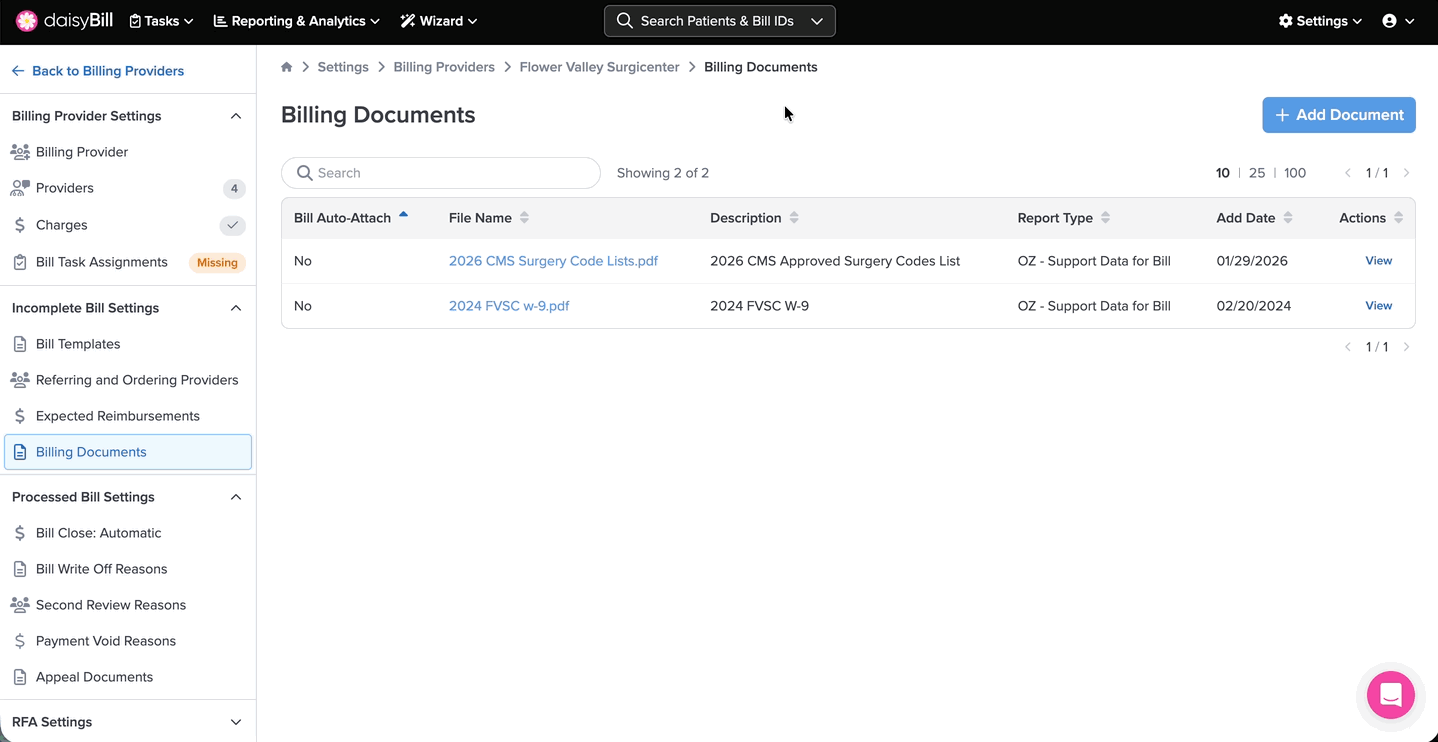Viewport: 1438px width, 742px height.
Task: Open the Reporting & Analytics menu
Action: (297, 21)
